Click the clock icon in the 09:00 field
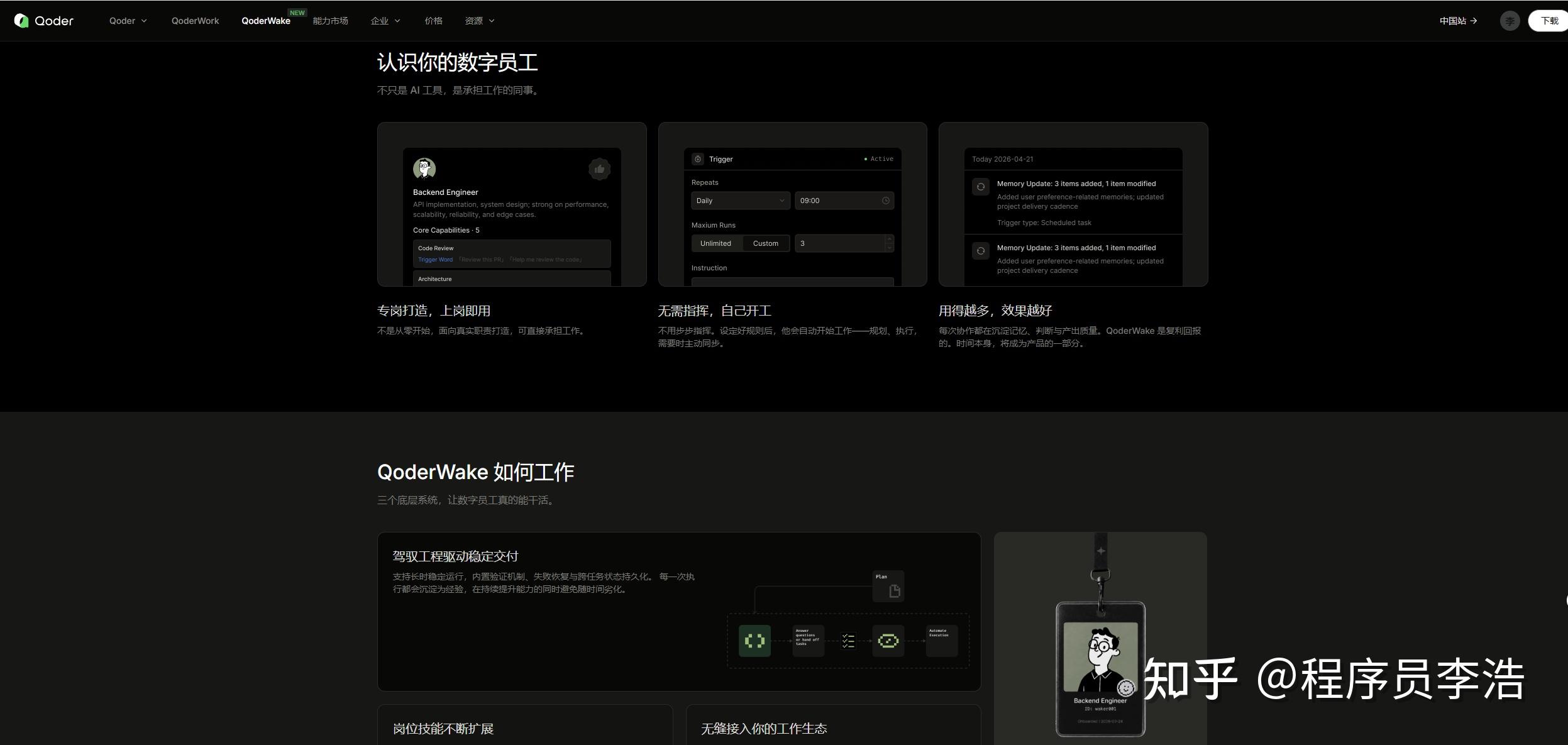 click(885, 201)
